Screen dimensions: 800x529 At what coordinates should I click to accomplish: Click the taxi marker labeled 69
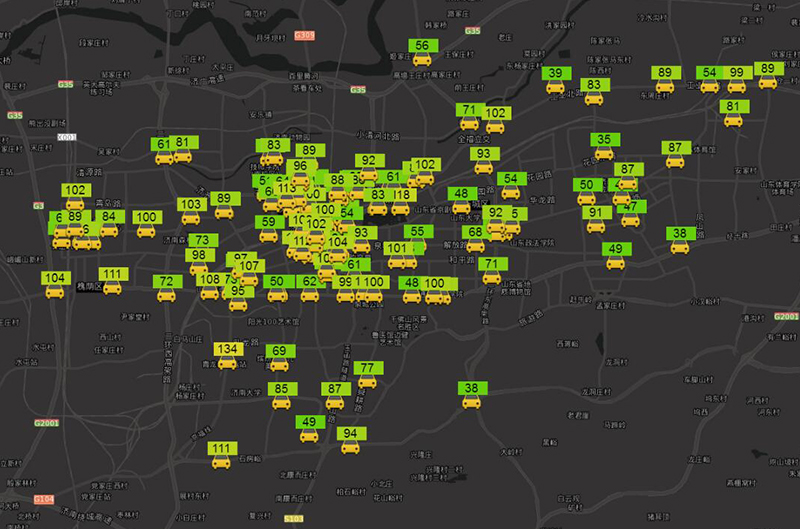279,367
